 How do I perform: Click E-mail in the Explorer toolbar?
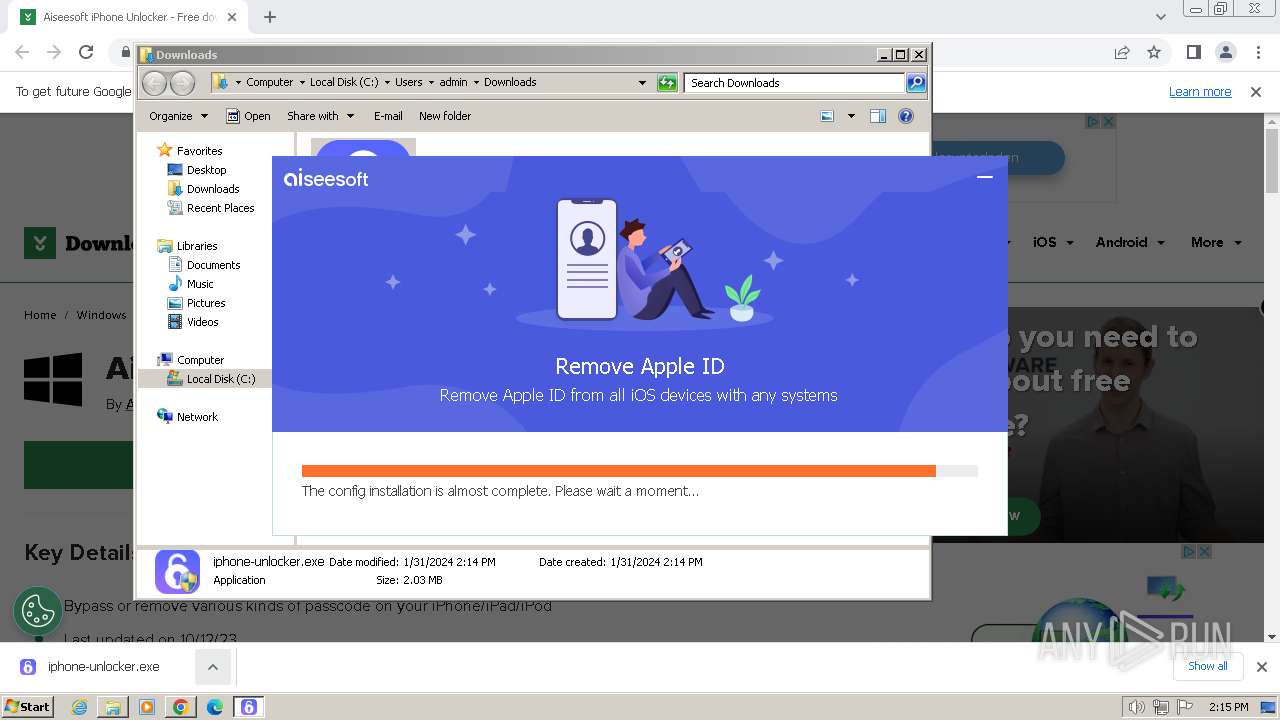[388, 116]
